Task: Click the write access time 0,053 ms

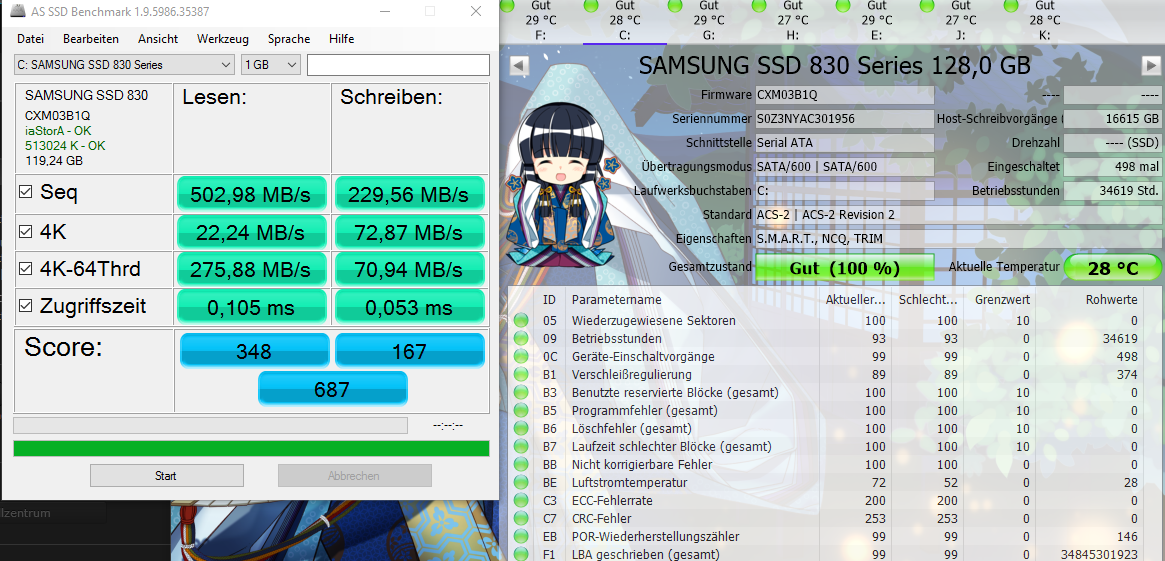Action: click(409, 307)
